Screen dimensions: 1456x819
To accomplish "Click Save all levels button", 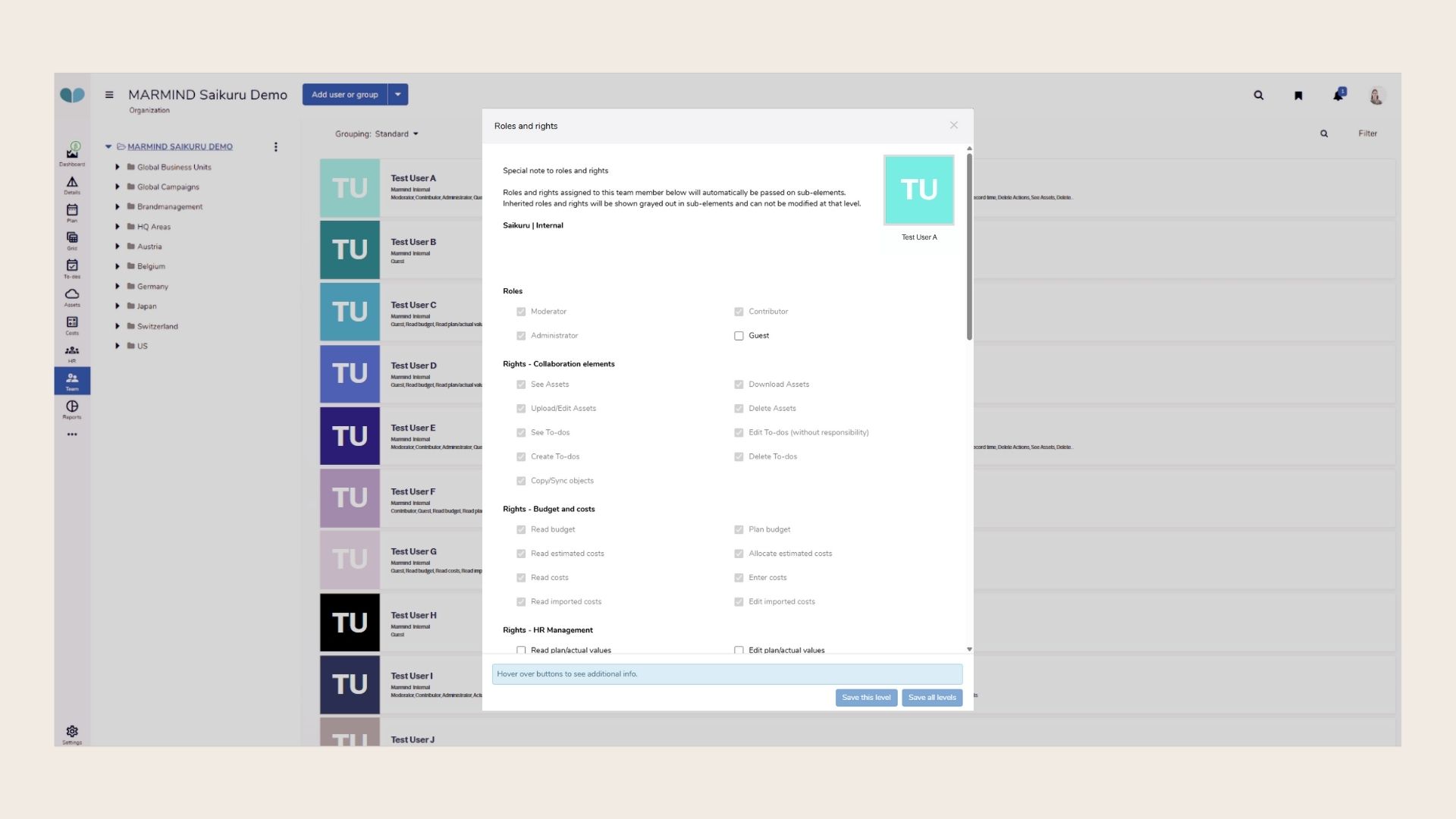I will pyautogui.click(x=932, y=698).
